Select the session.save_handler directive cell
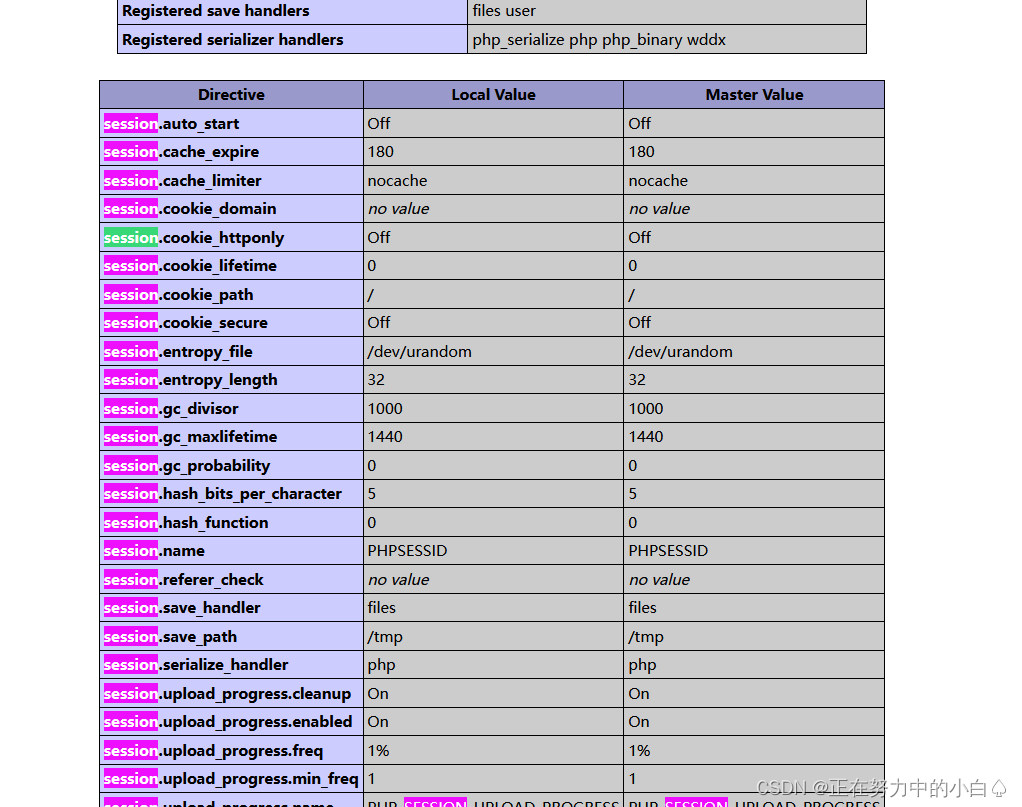Image resolution: width=1022 pixels, height=807 pixels. pos(231,608)
